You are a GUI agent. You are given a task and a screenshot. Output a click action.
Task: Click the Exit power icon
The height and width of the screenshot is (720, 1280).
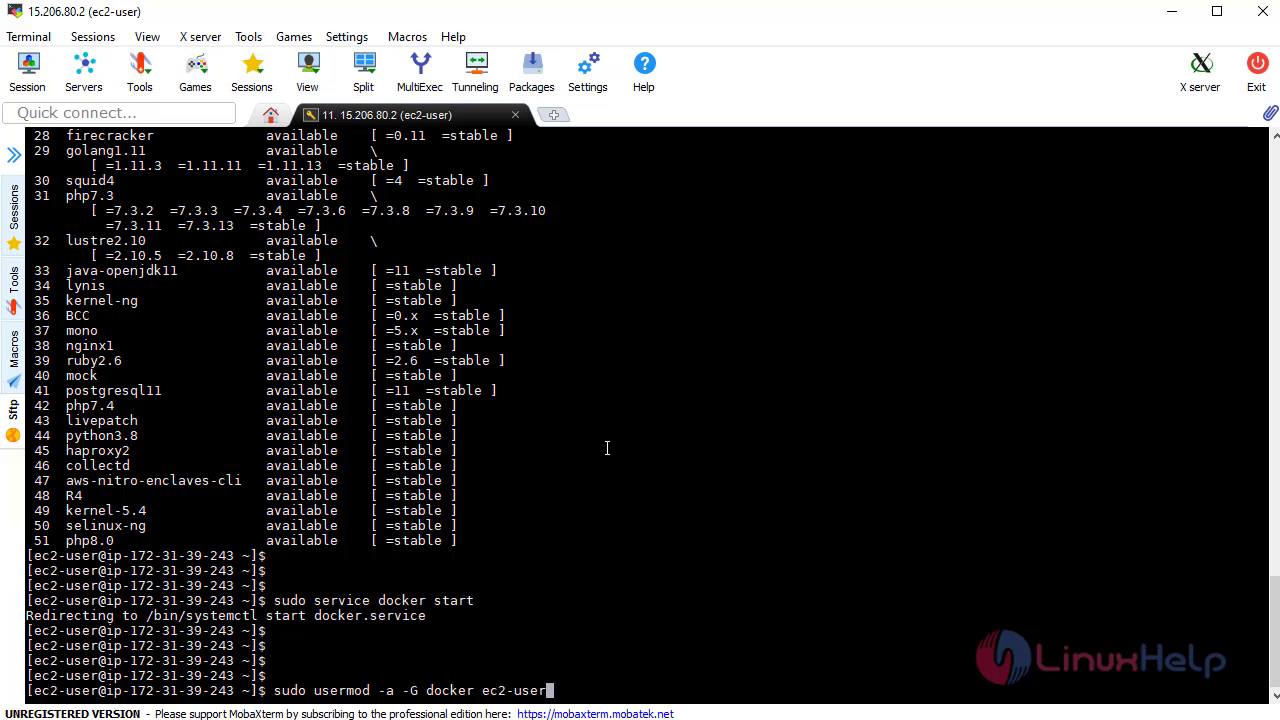tap(1256, 73)
